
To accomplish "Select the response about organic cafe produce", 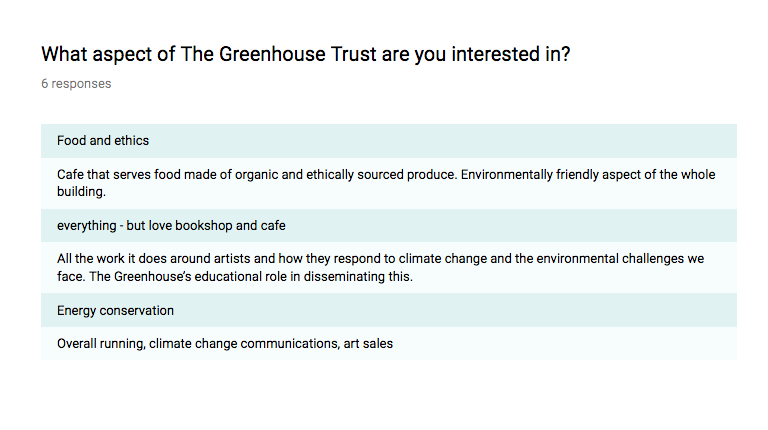I will 389,183.
